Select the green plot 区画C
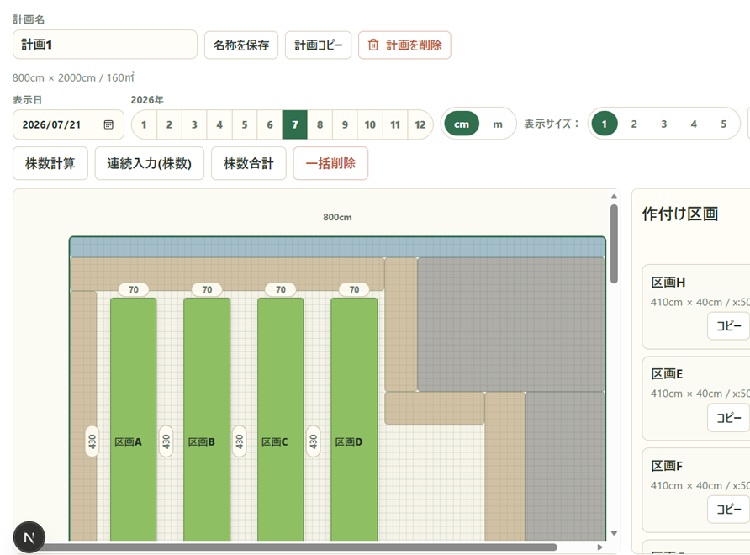750x555 pixels. click(x=280, y=420)
